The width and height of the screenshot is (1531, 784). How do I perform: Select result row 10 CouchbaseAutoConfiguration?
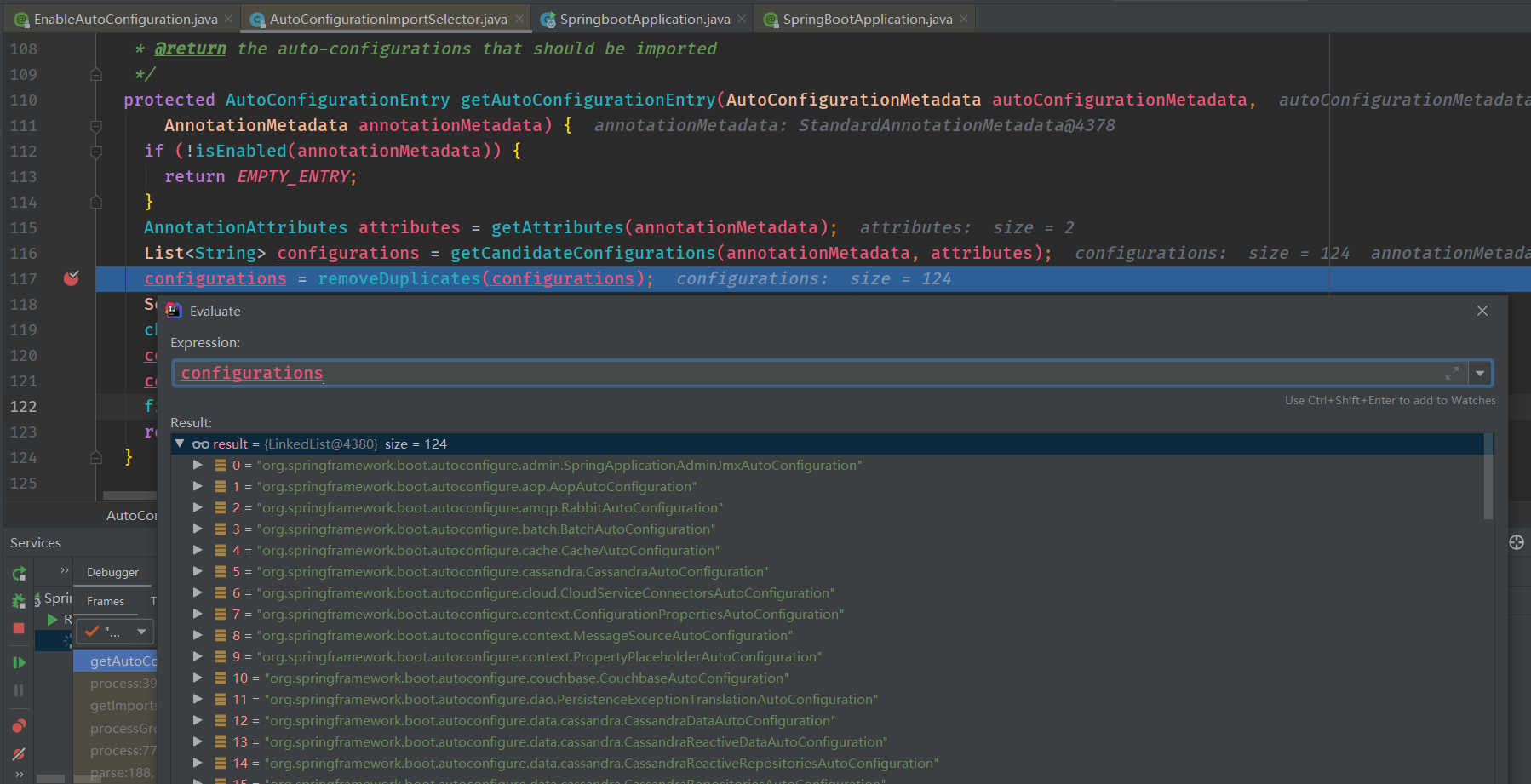click(826, 678)
